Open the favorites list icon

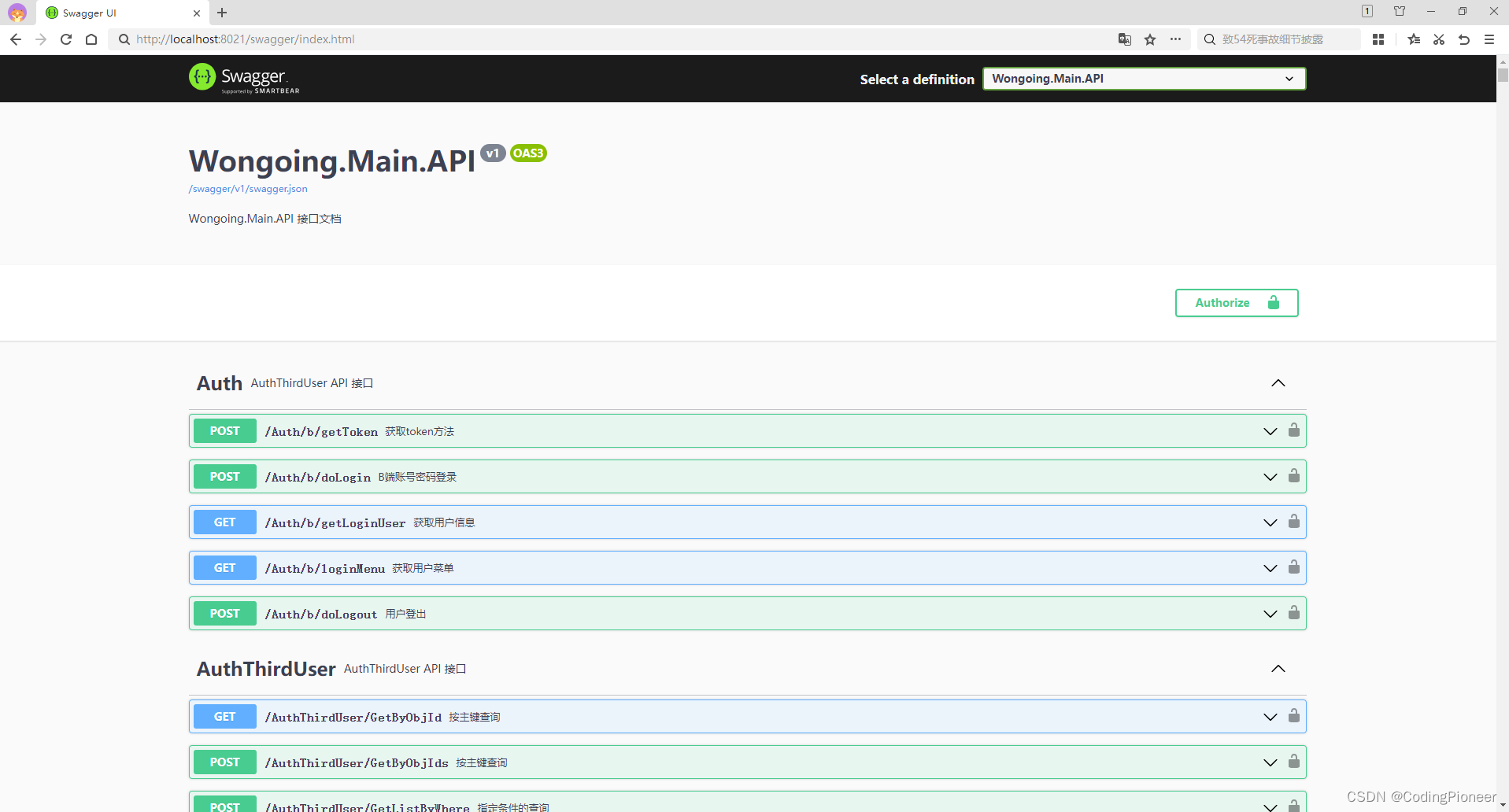[x=1414, y=39]
